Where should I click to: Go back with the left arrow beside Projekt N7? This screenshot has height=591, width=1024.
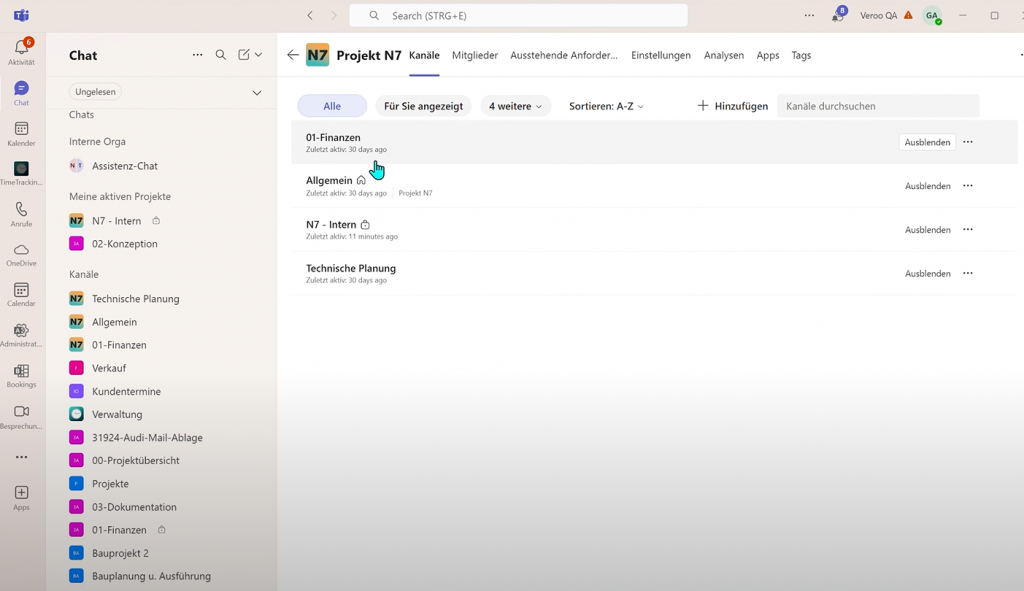(293, 55)
